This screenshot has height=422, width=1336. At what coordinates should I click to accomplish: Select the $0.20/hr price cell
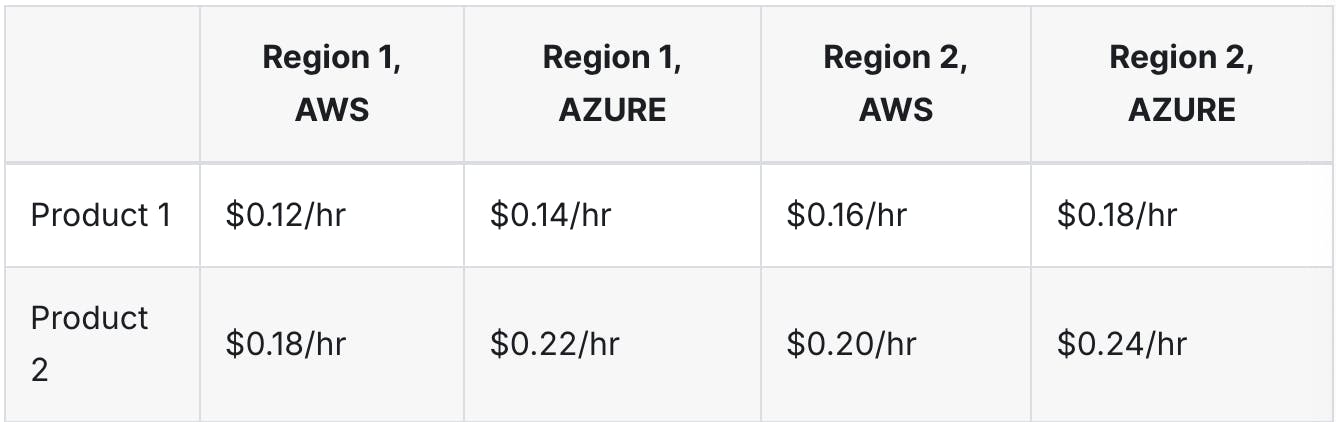point(852,344)
